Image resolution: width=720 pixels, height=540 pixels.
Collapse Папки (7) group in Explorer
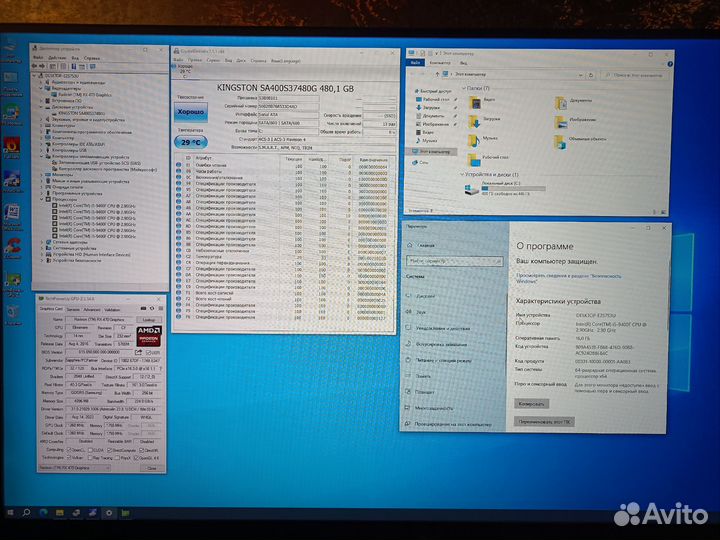[x=464, y=88]
